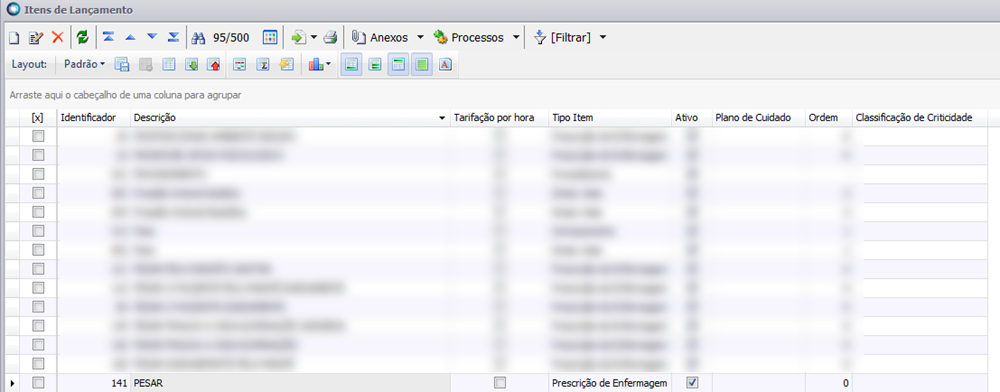The image size is (1000, 392).
Task: Click the 95/500 record counter
Action: [231, 38]
